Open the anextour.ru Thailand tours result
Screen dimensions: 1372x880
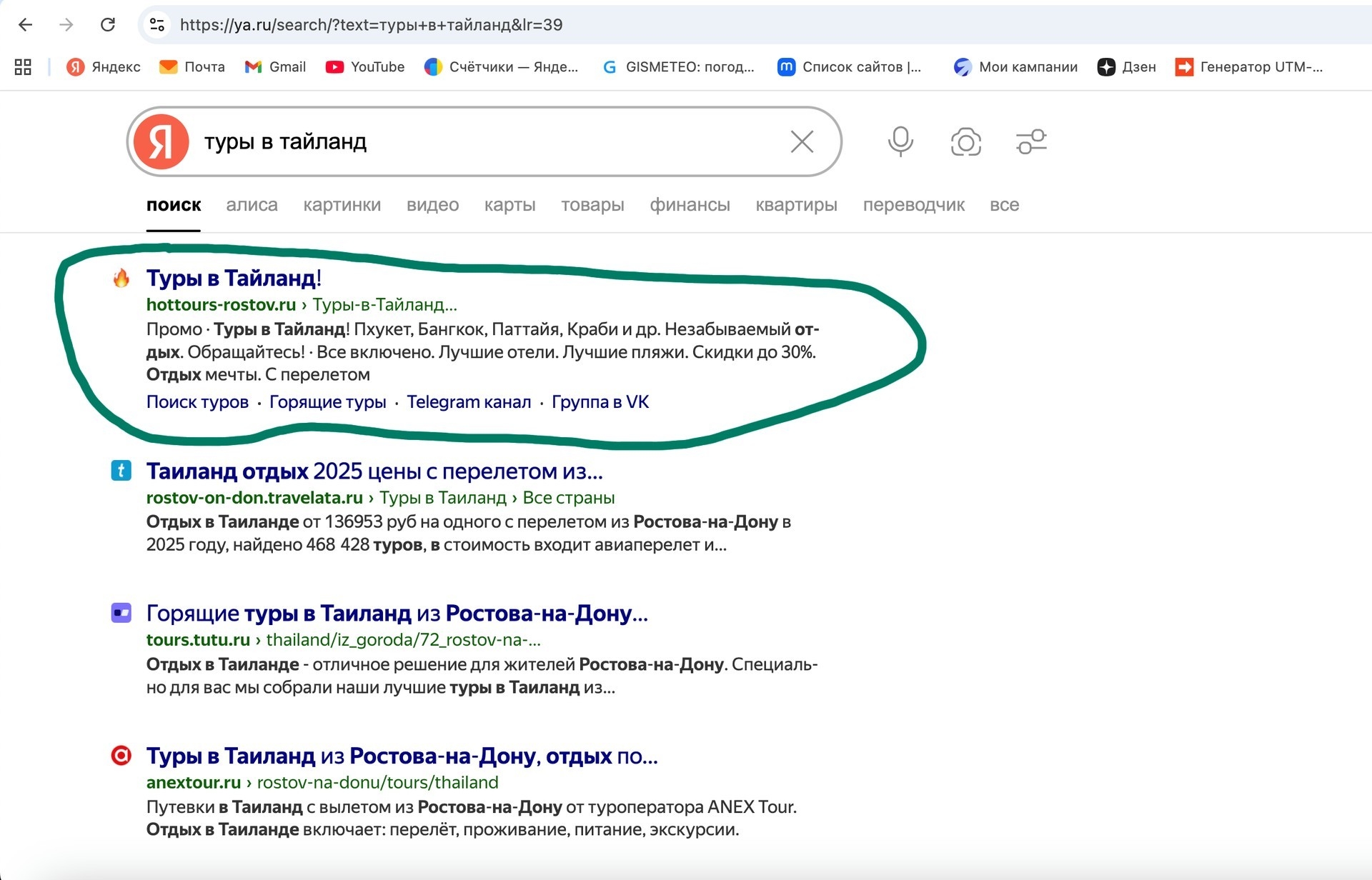coord(402,756)
